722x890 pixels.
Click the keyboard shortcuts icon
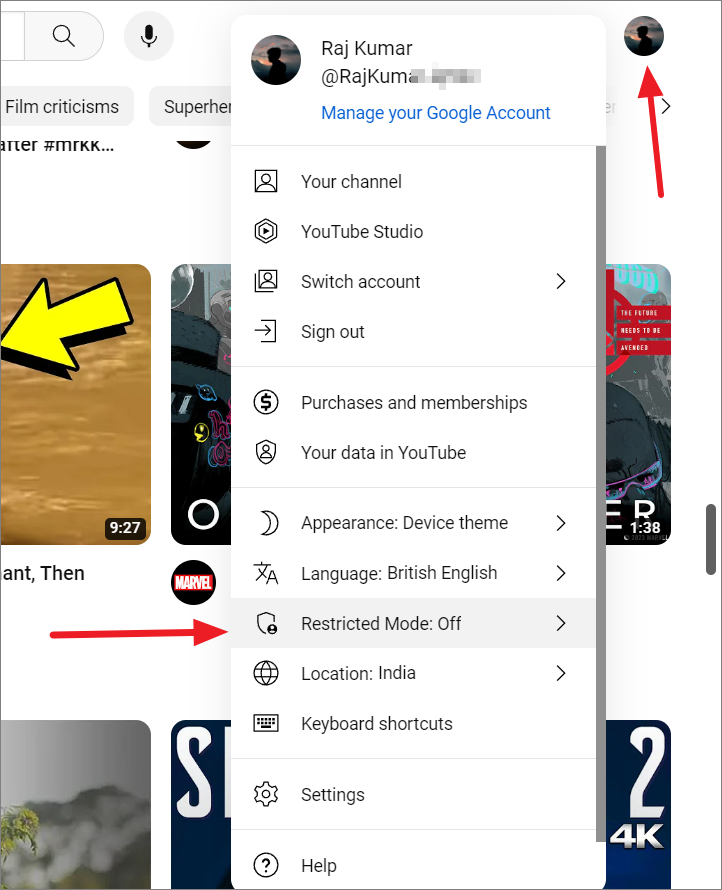(x=266, y=723)
